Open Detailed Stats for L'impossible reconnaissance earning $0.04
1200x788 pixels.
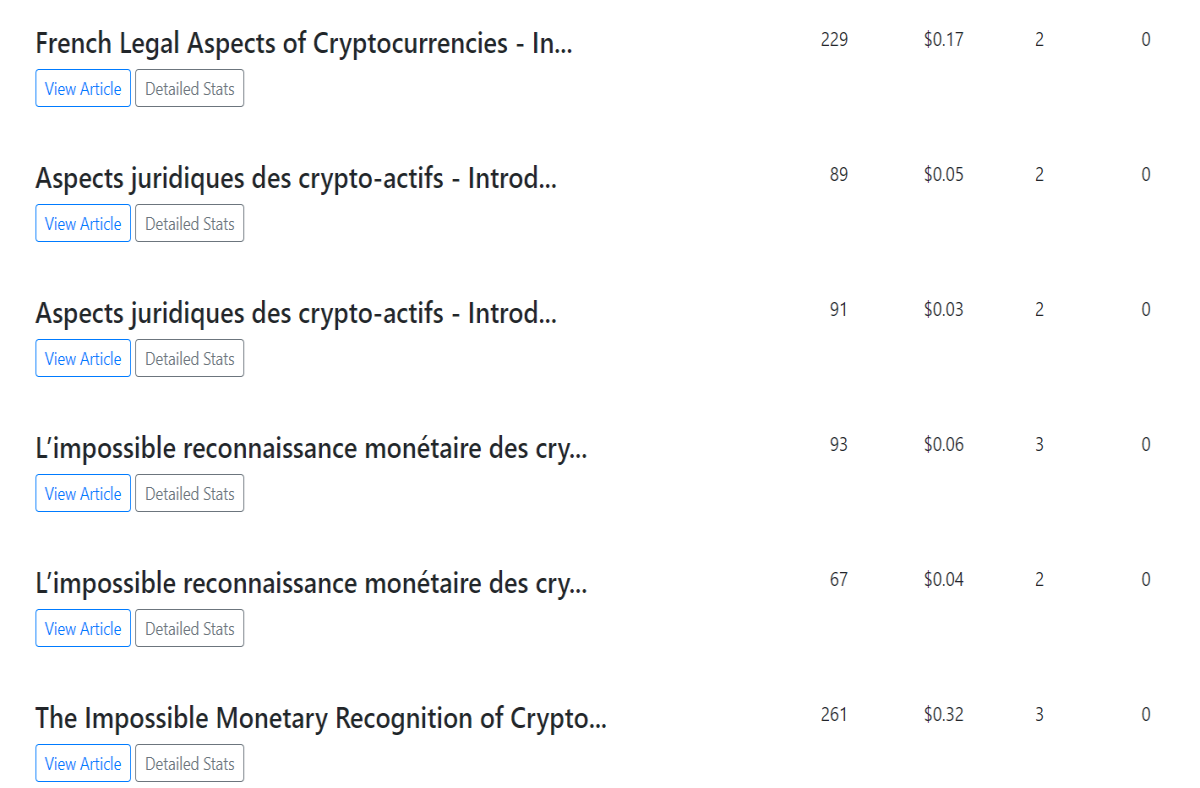pos(190,628)
